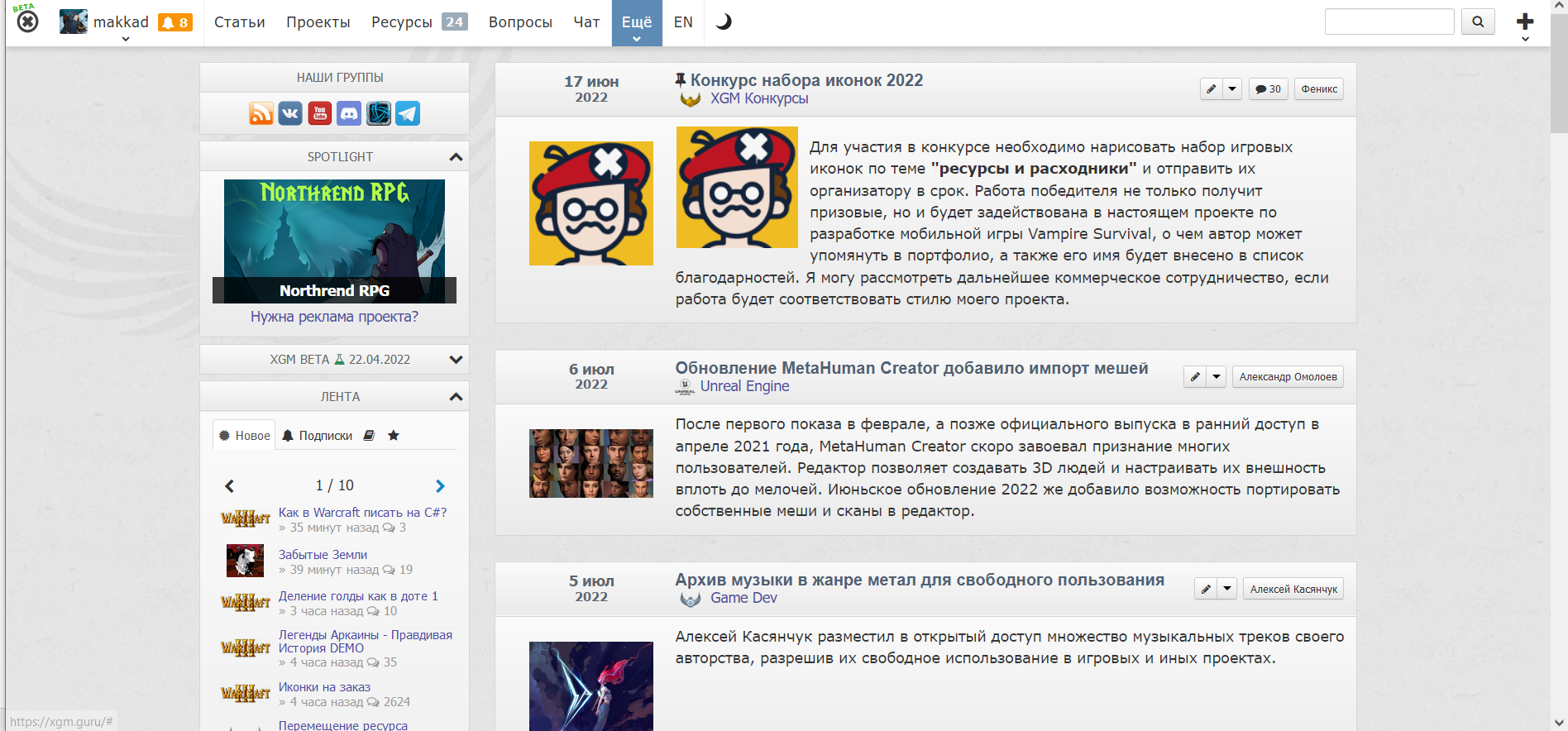The height and width of the screenshot is (731, 1568).
Task: Open dropdown arrow under the plus icon
Action: pyautogui.click(x=1525, y=39)
